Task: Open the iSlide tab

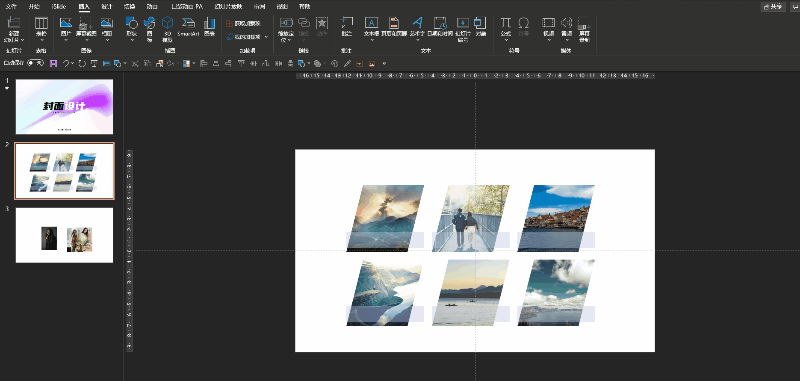Action: tap(59, 7)
